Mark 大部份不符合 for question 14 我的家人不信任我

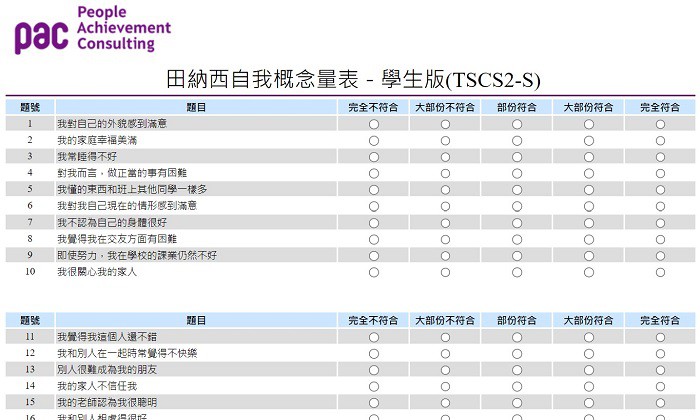tap(445, 386)
